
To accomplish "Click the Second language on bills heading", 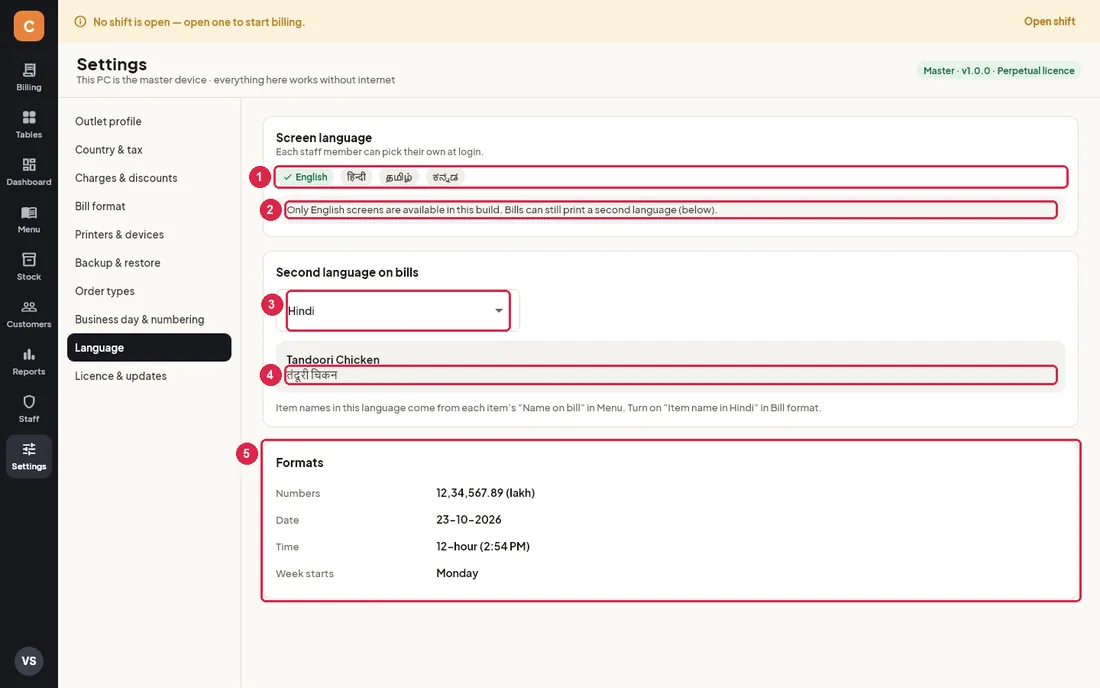I will (x=347, y=272).
